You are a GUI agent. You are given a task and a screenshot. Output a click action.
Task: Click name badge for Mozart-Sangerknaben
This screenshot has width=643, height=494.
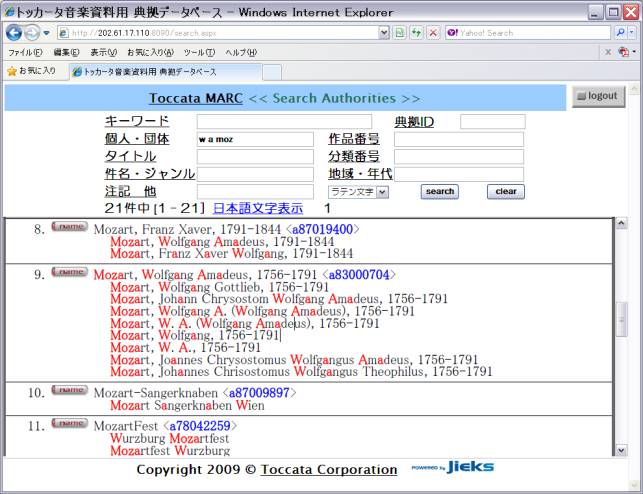coord(69,390)
